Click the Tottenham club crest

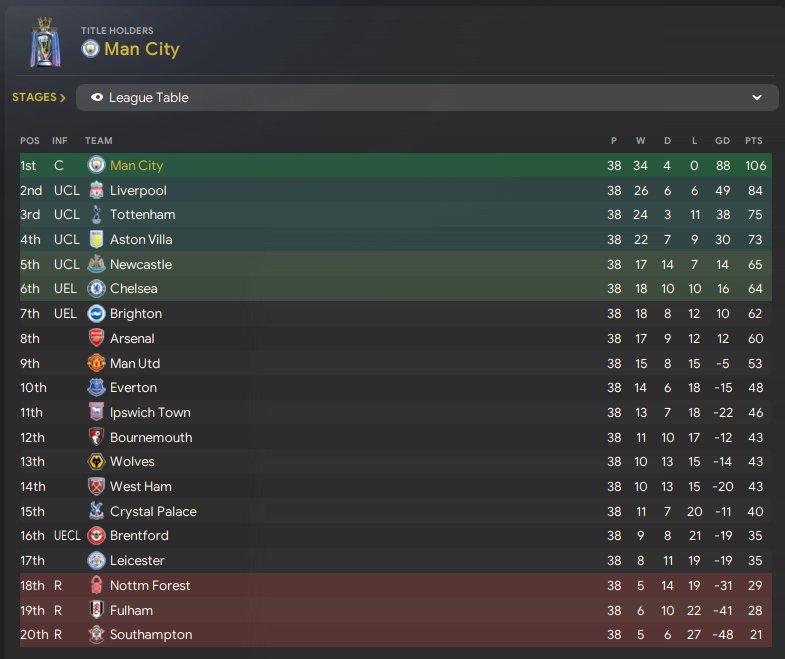(96, 215)
